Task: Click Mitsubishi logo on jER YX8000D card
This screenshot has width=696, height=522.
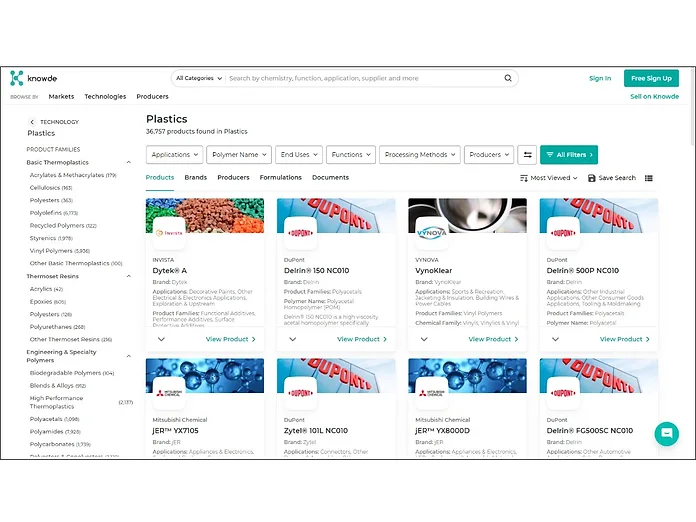Action: (431, 393)
